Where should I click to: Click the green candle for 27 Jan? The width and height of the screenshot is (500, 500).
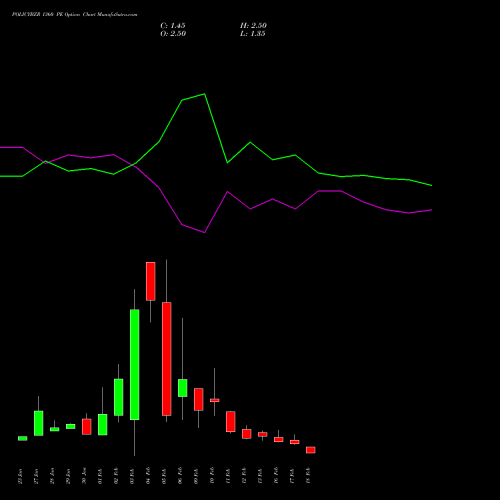(39, 423)
